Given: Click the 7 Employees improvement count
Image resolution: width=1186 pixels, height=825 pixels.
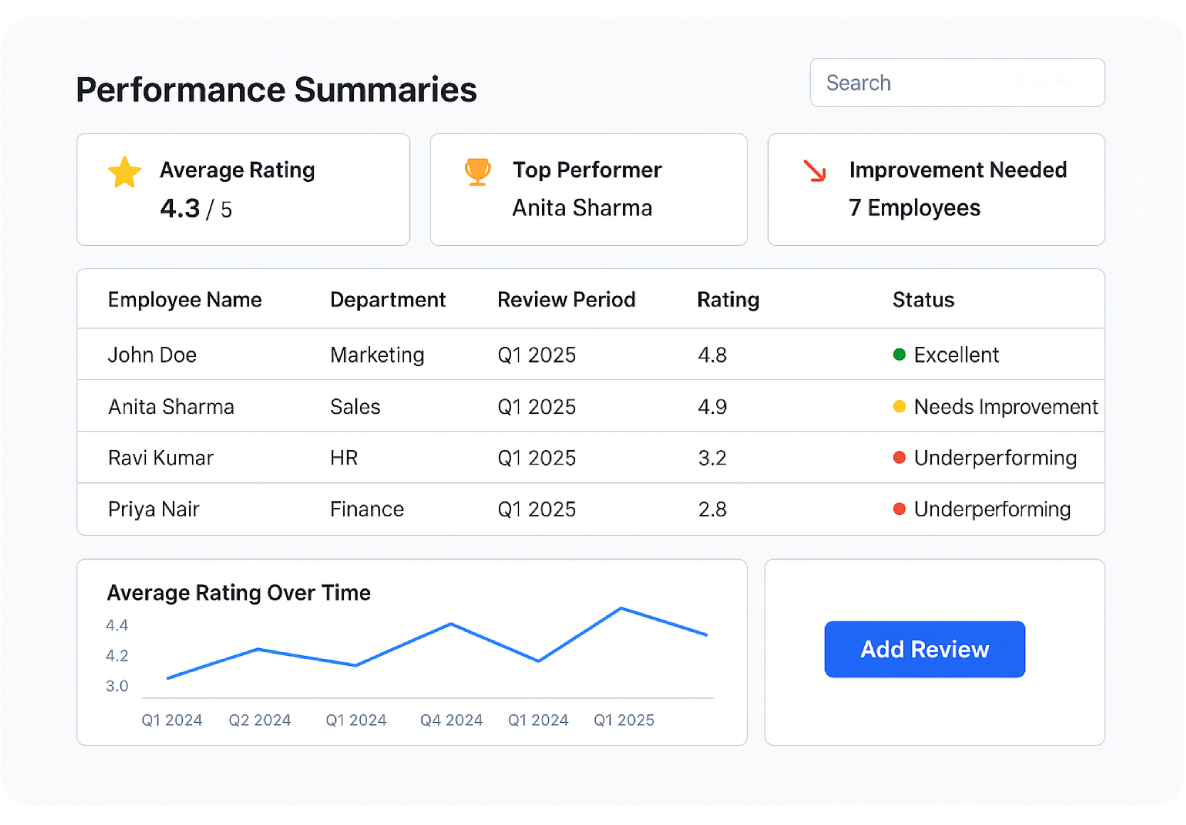Looking at the screenshot, I should (914, 208).
